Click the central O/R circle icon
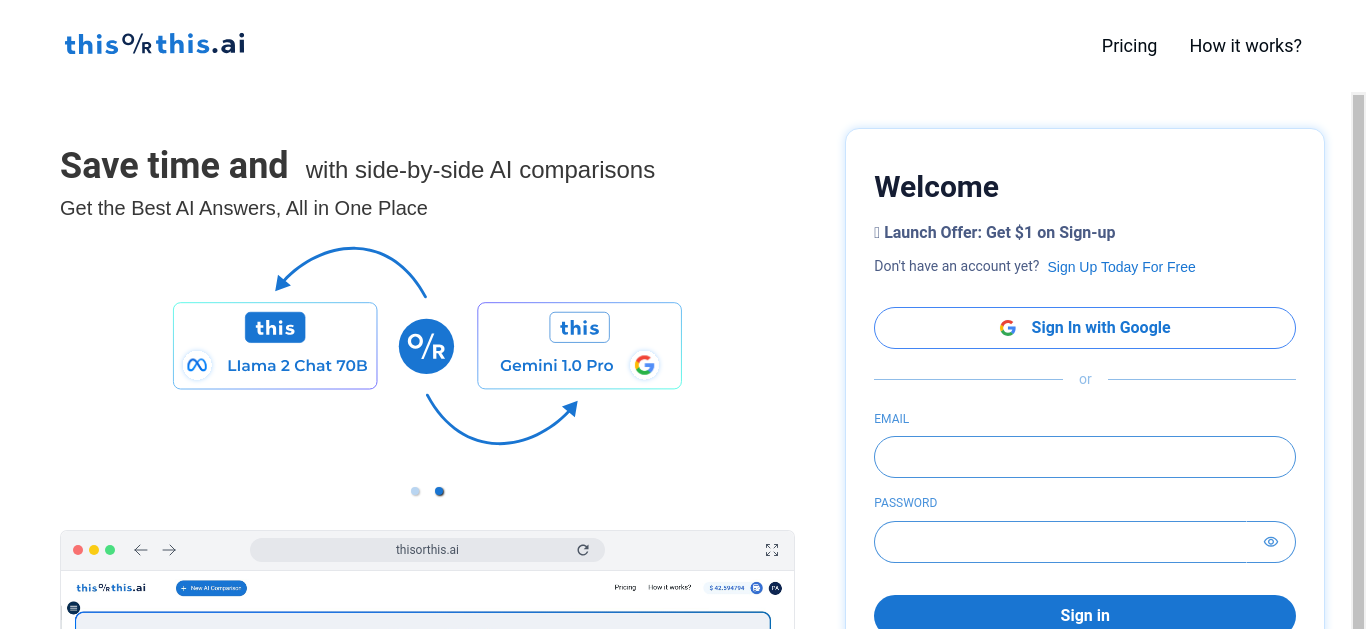This screenshot has height=629, width=1366. click(x=426, y=346)
